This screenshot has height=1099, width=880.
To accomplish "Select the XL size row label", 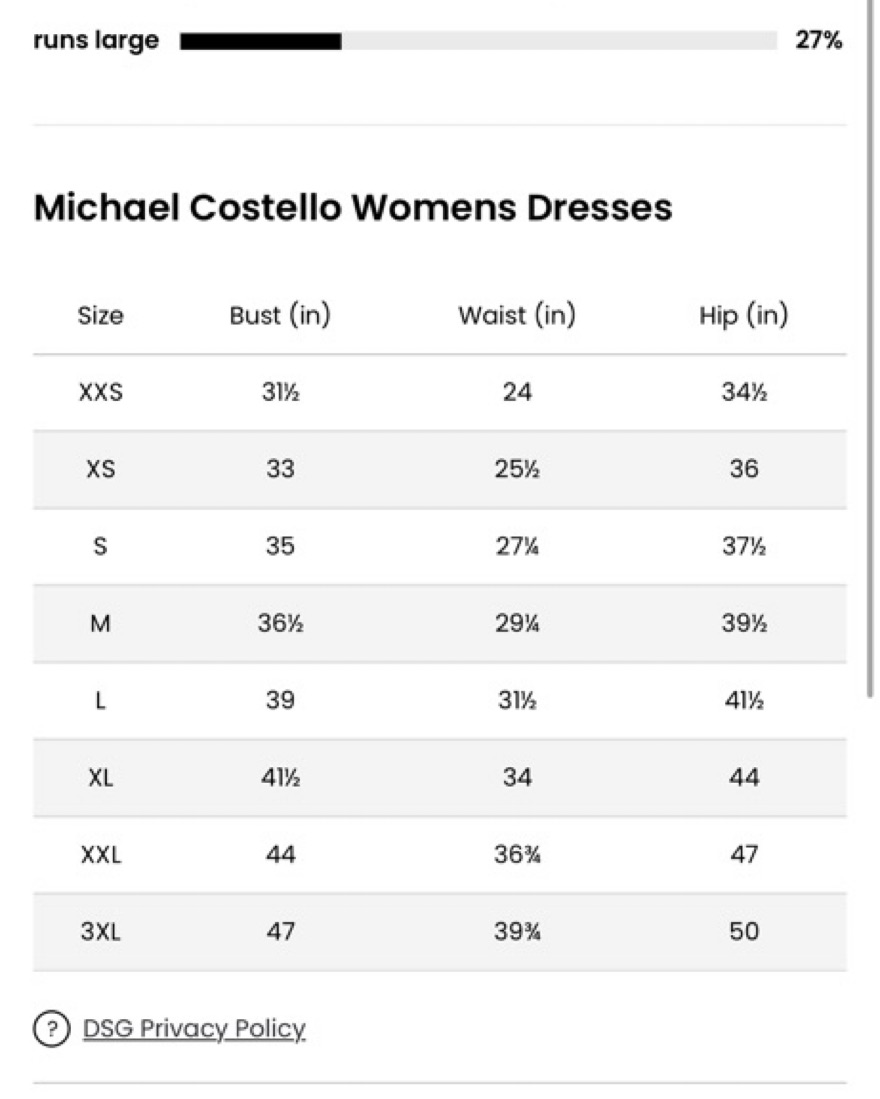I will [100, 777].
